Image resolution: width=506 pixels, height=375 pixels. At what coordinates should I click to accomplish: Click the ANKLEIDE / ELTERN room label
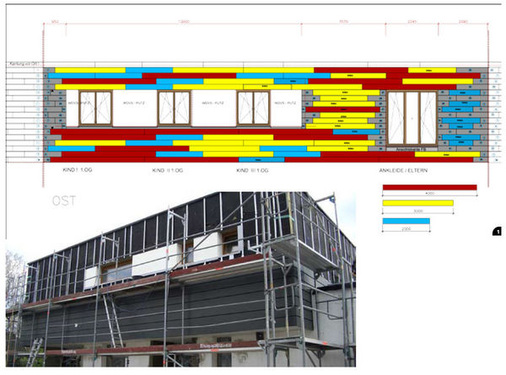click(403, 170)
